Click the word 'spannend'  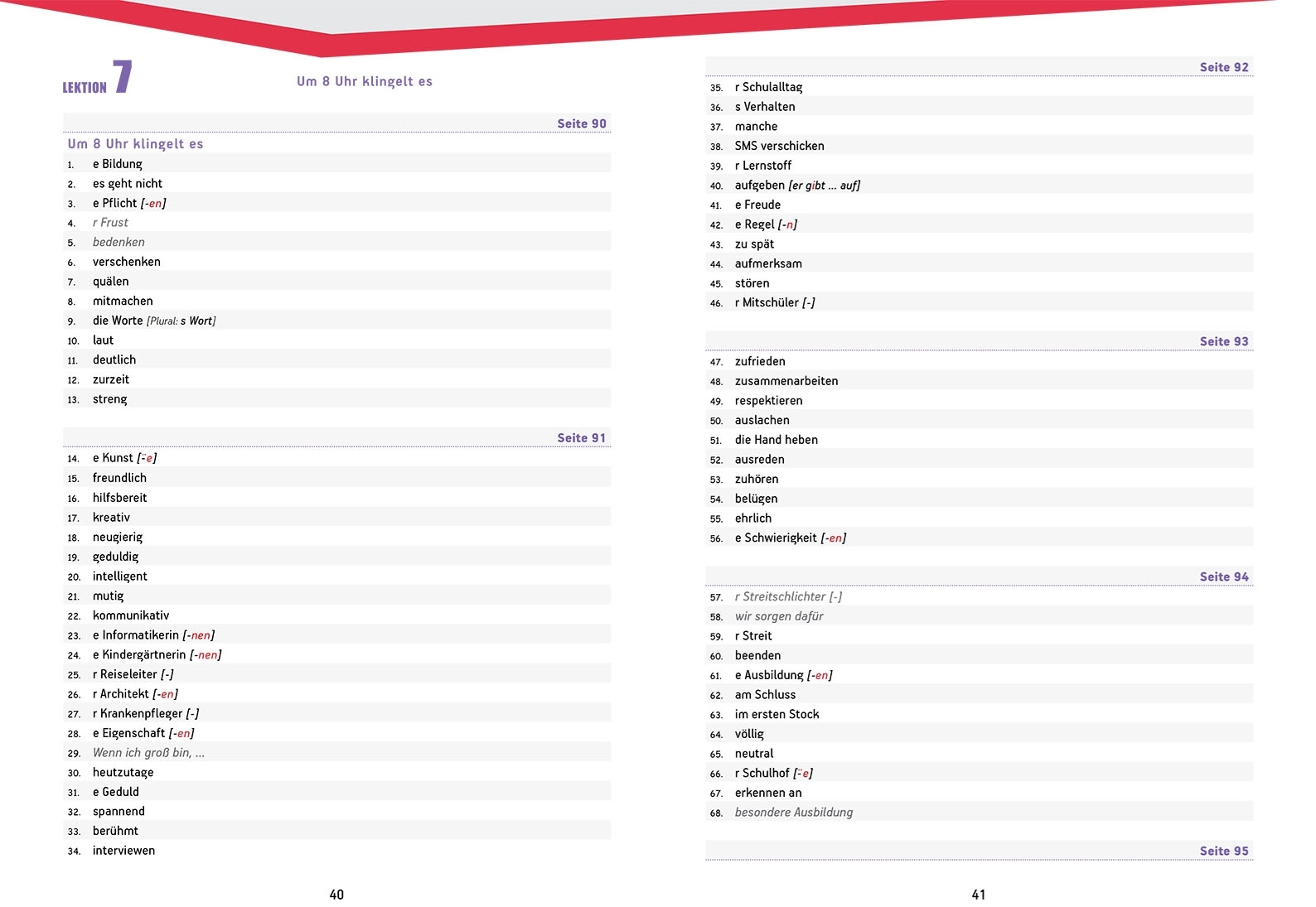(x=119, y=812)
